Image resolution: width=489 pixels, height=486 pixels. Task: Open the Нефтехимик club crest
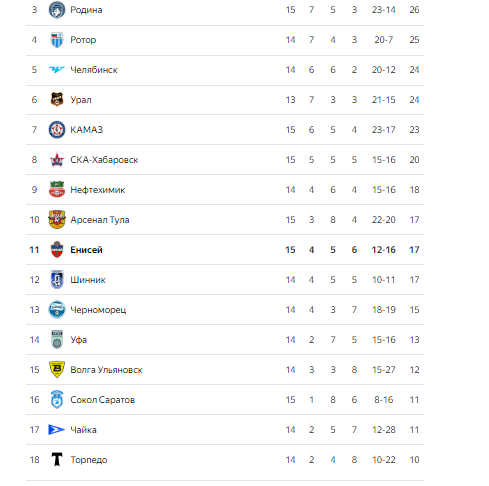[57, 189]
